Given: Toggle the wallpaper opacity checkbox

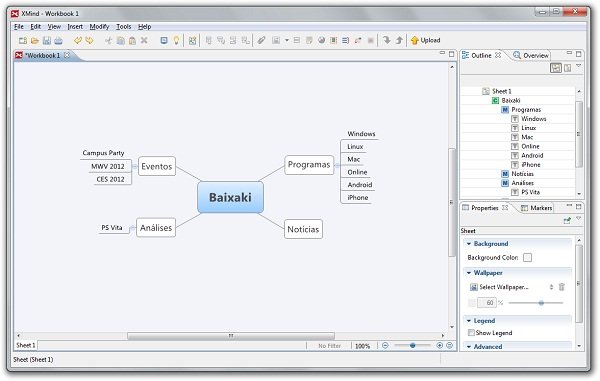Looking at the screenshot, I should point(472,303).
